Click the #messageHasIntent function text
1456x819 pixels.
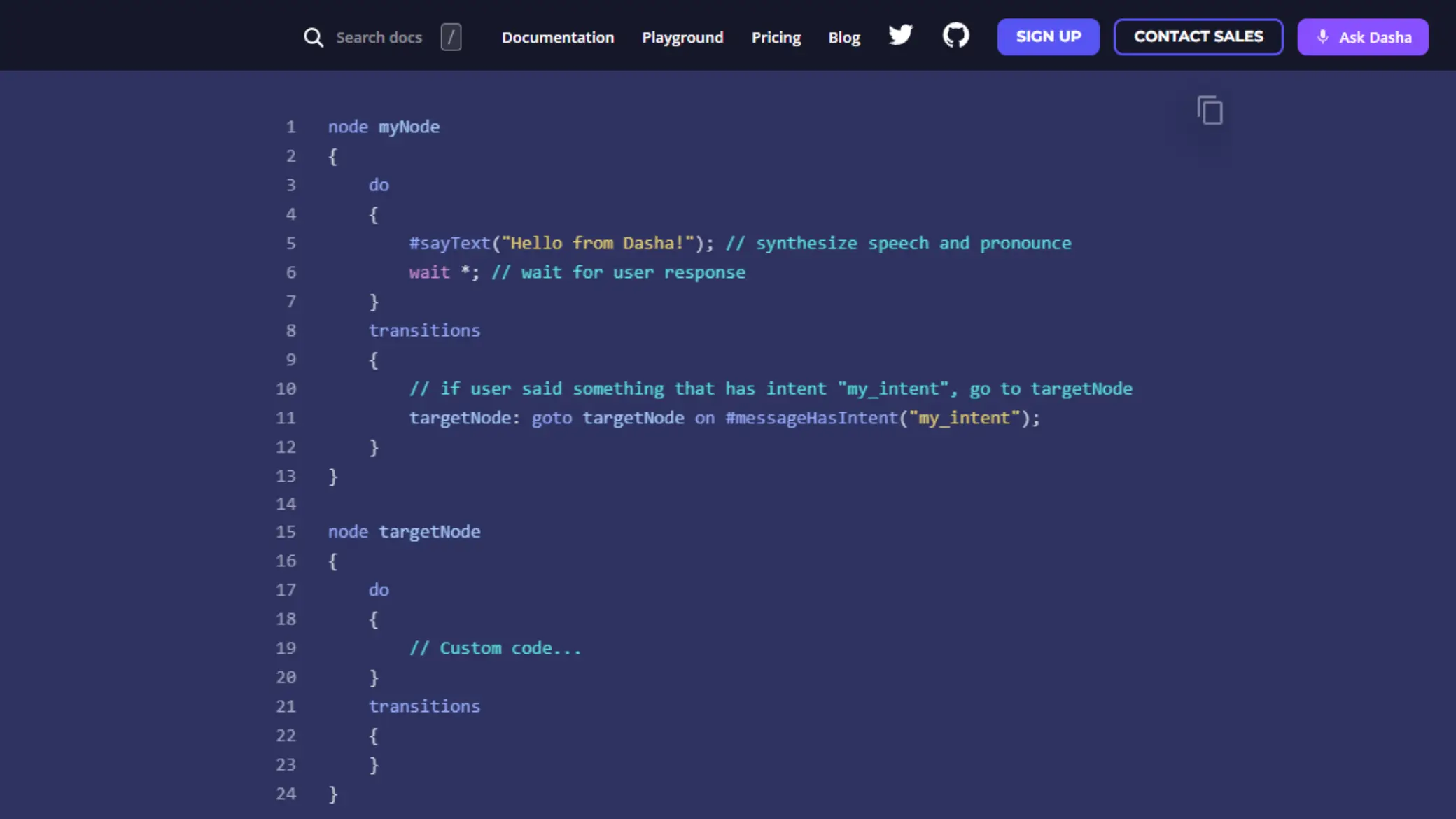[811, 418]
